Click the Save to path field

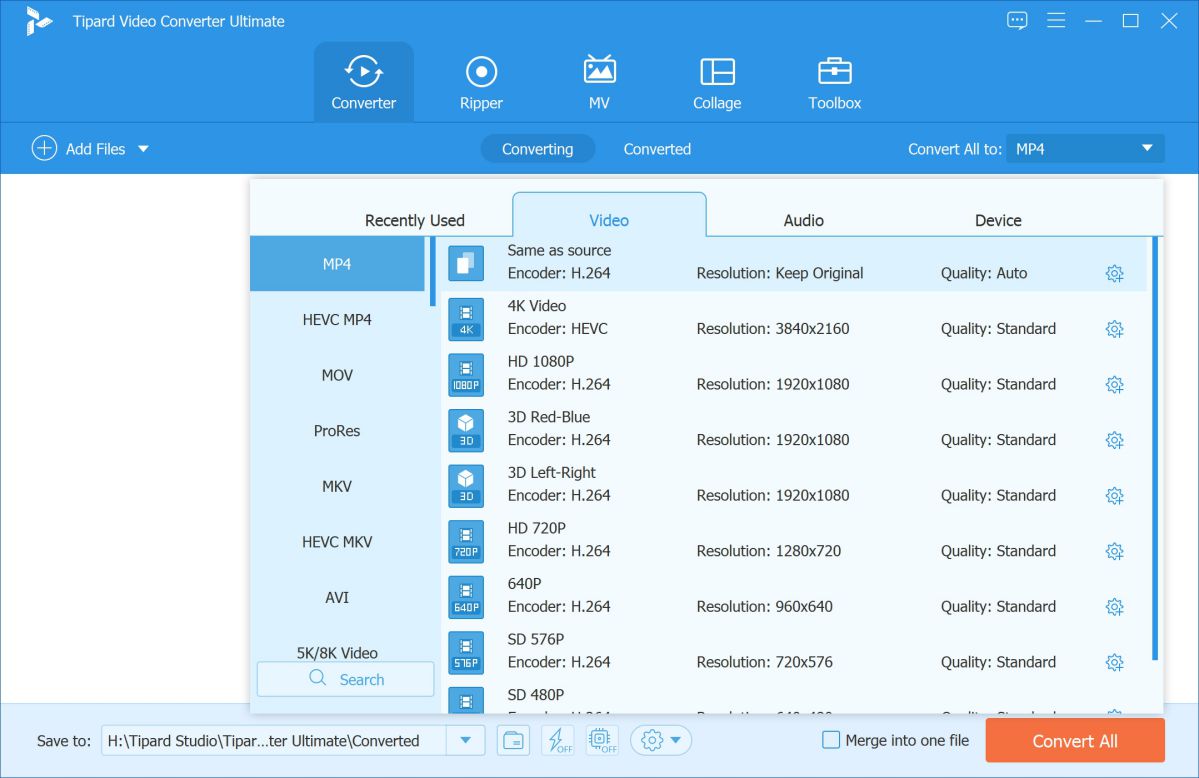click(x=274, y=741)
